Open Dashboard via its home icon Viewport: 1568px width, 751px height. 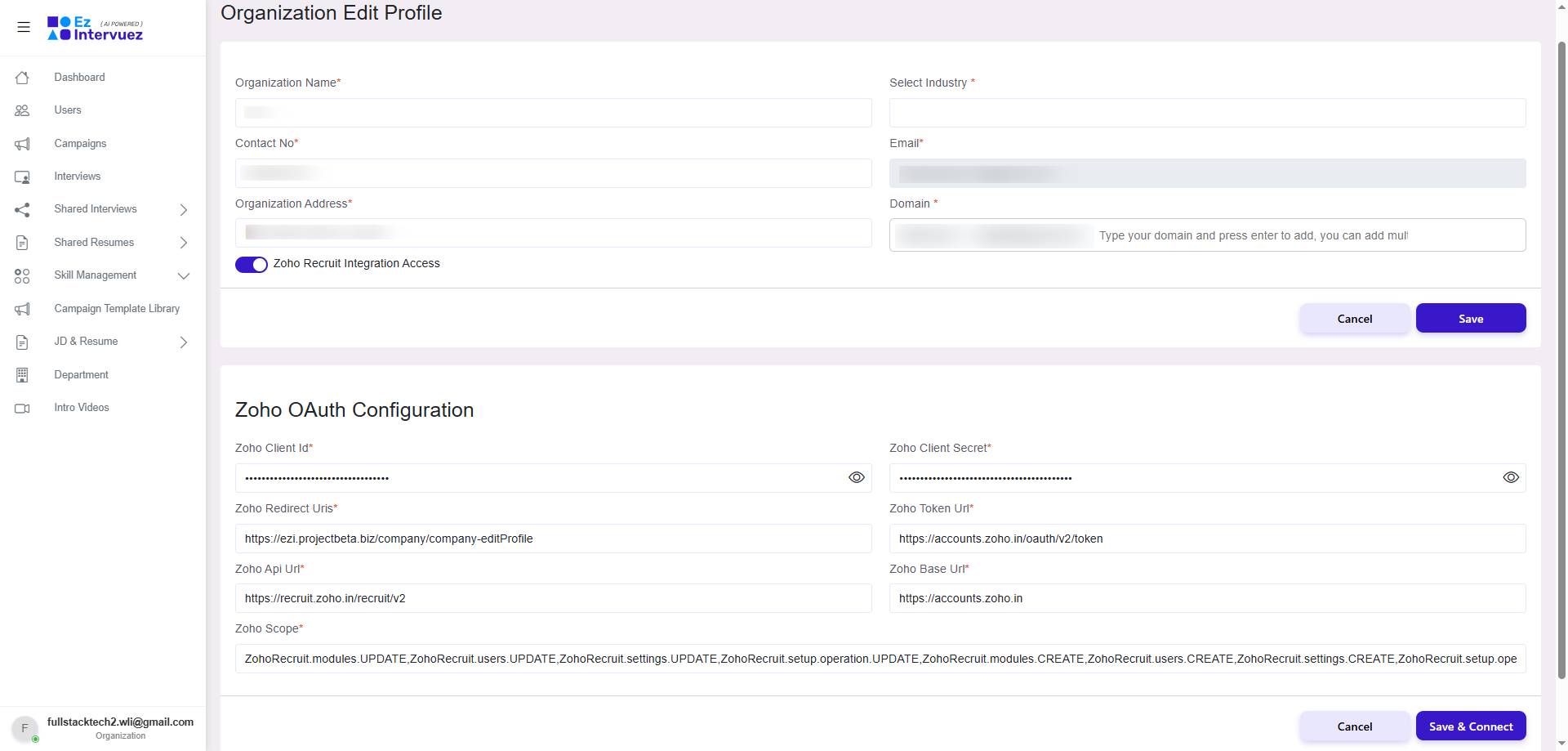click(x=22, y=78)
